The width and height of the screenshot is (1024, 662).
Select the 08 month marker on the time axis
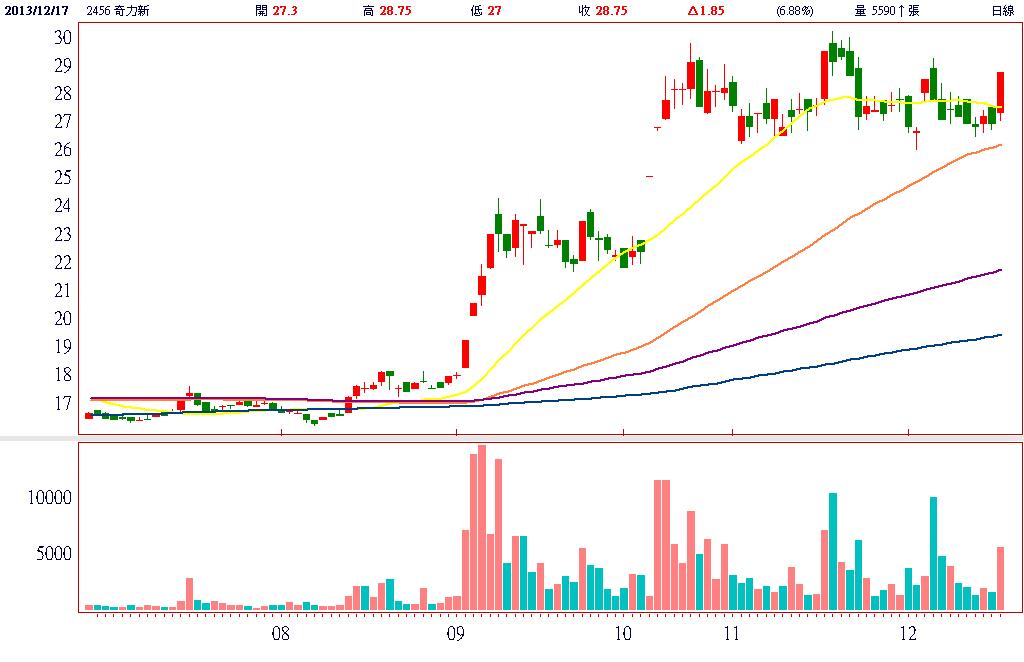(281, 633)
